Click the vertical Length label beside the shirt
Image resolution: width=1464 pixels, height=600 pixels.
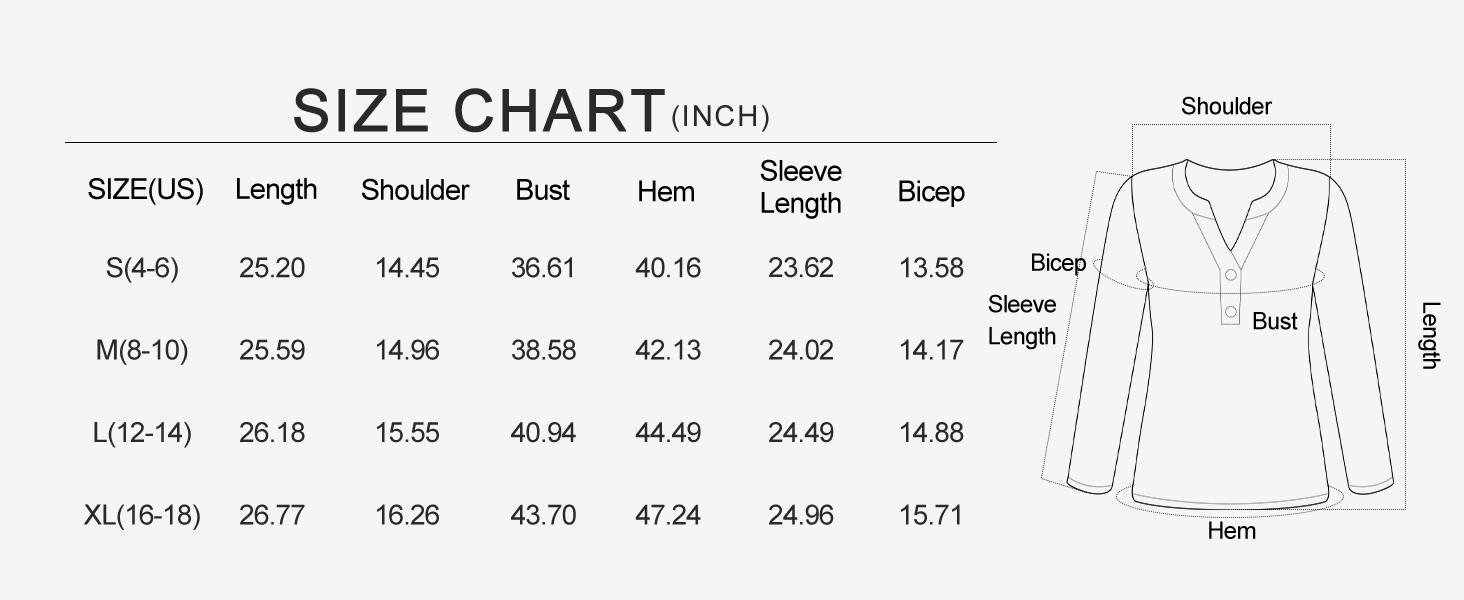(x=1431, y=335)
